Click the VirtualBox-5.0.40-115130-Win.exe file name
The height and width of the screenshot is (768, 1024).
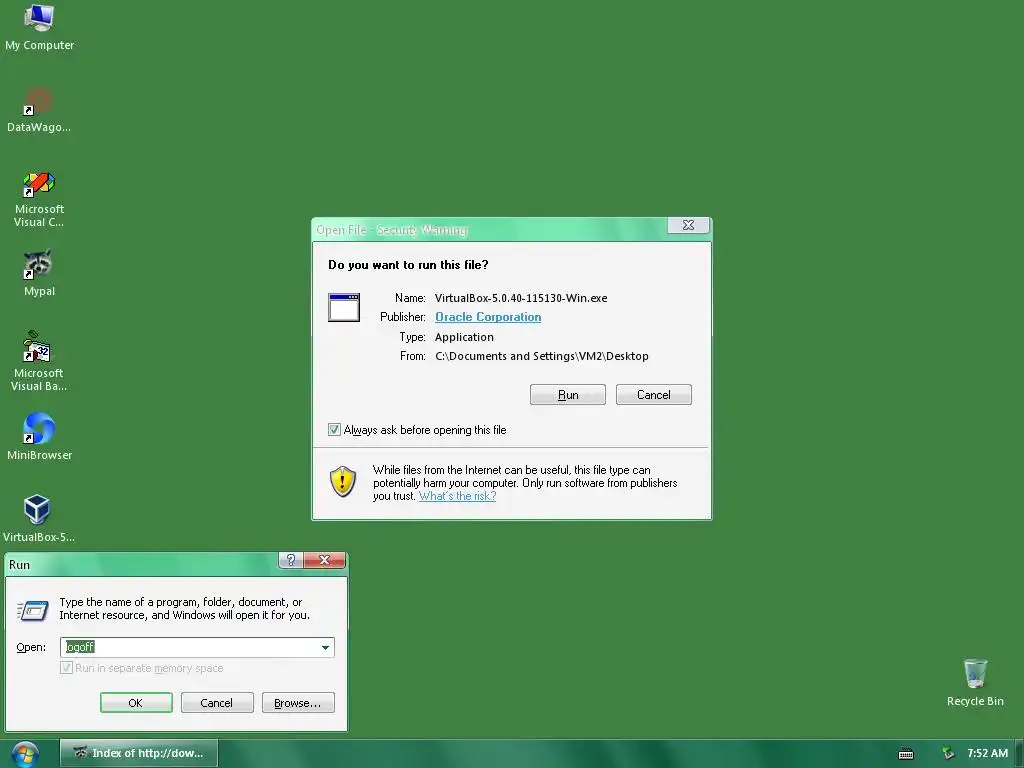[x=520, y=298]
